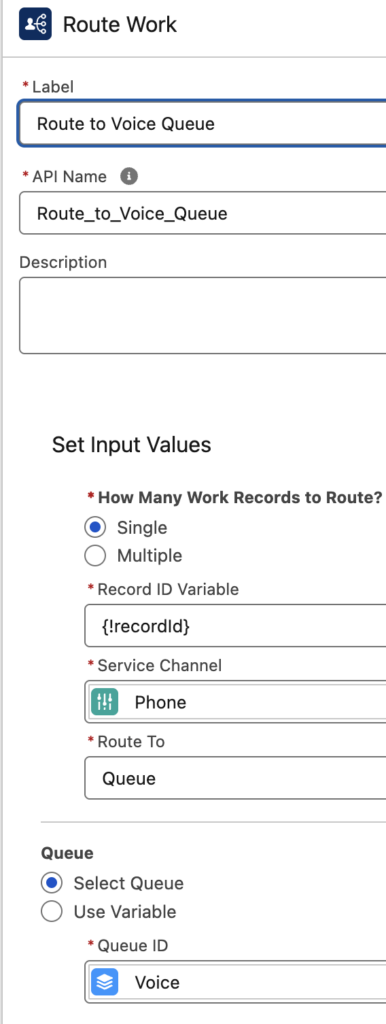386x1024 pixels.
Task: Click the Multiple option label text
Action: coord(150,556)
